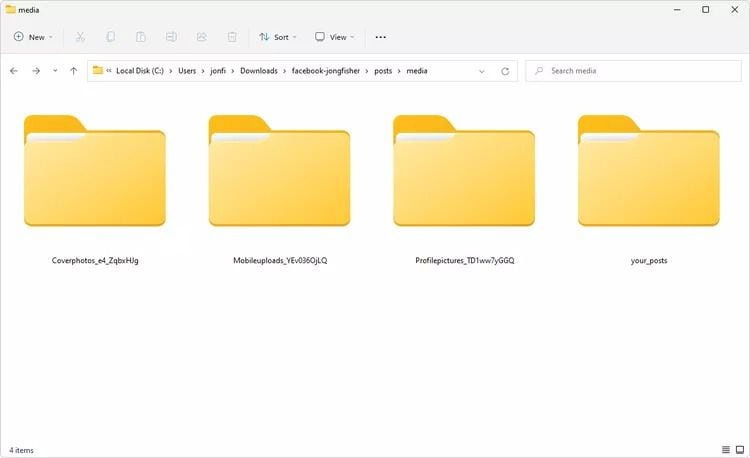
Task: Click facebook-jongfisher in the breadcrumb path
Action: [328, 71]
